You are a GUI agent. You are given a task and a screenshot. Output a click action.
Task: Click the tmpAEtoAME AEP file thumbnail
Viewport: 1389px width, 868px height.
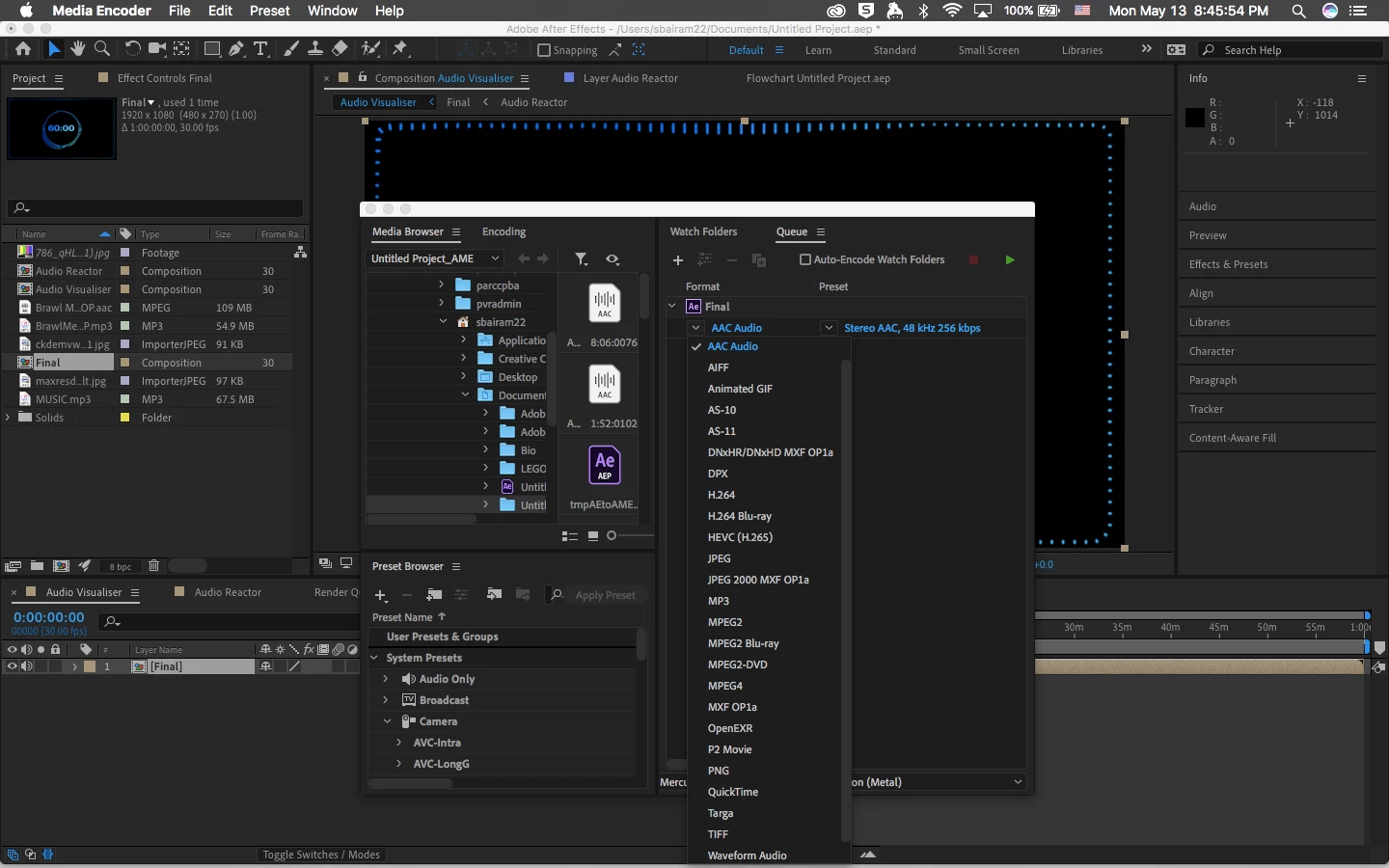[605, 465]
